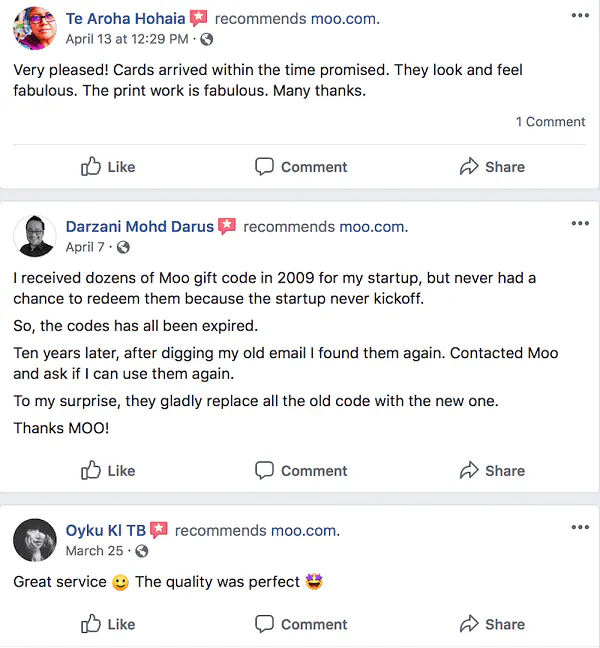
Task: Open the April 13 at 12:29 PM timestamp
Action: [127, 39]
